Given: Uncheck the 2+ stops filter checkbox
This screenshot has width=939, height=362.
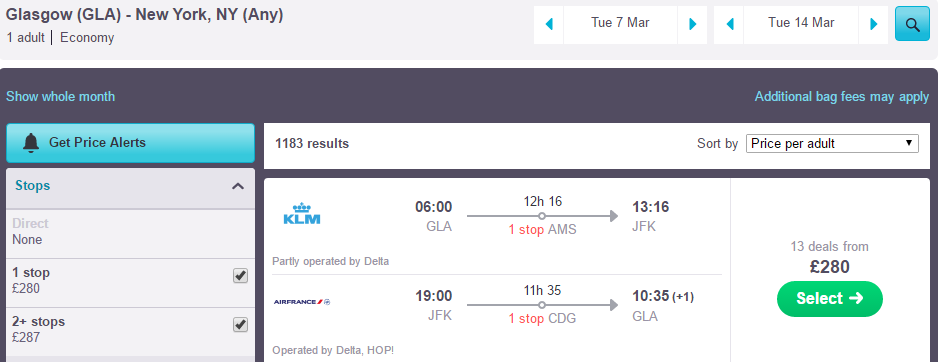Looking at the screenshot, I should coord(240,325).
